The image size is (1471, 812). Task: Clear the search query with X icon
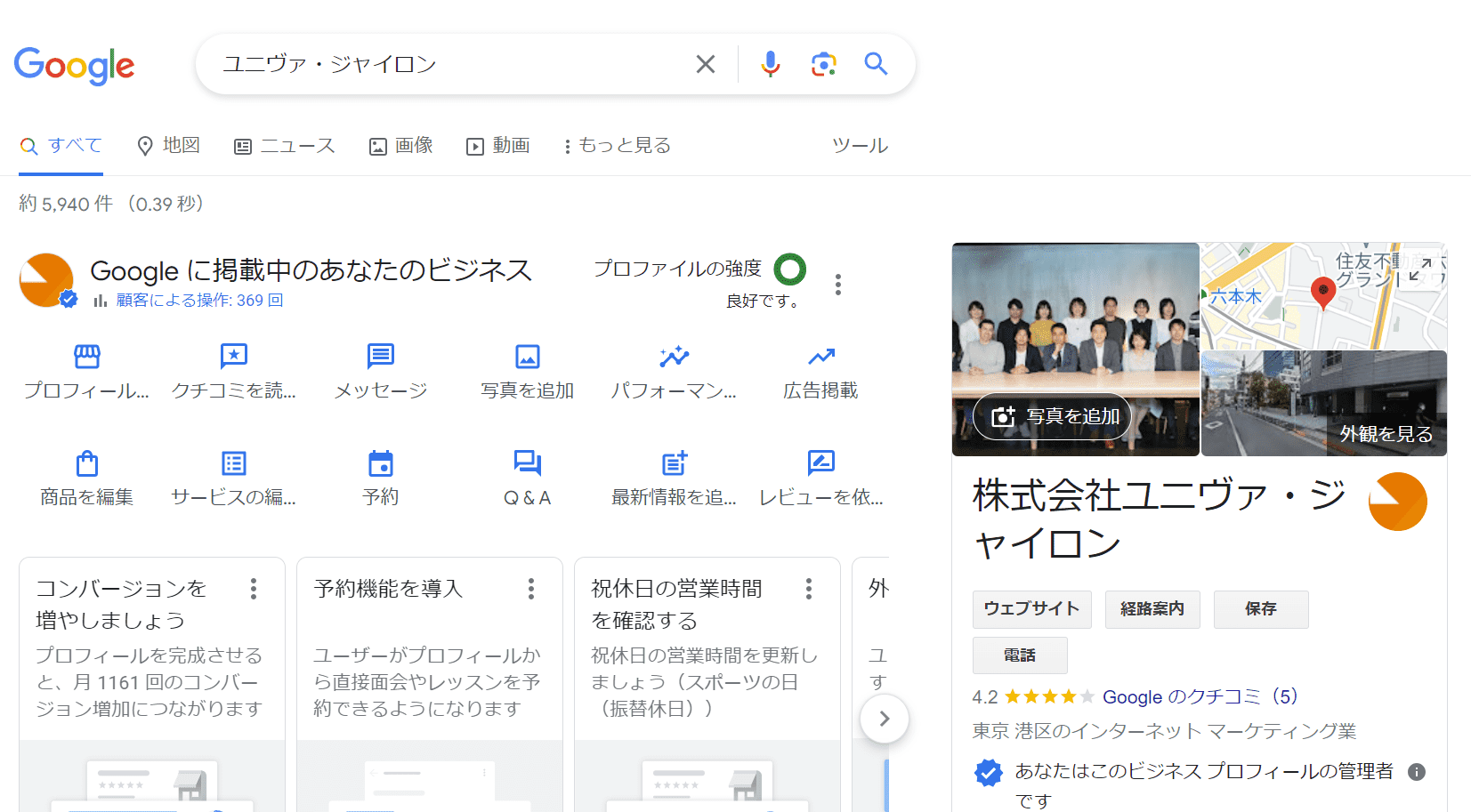click(x=705, y=64)
